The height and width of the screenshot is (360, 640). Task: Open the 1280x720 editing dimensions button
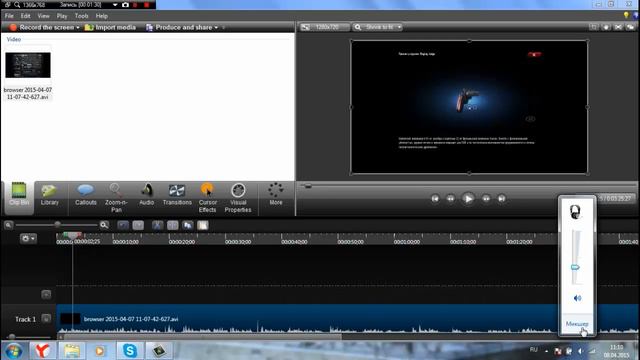point(325,27)
